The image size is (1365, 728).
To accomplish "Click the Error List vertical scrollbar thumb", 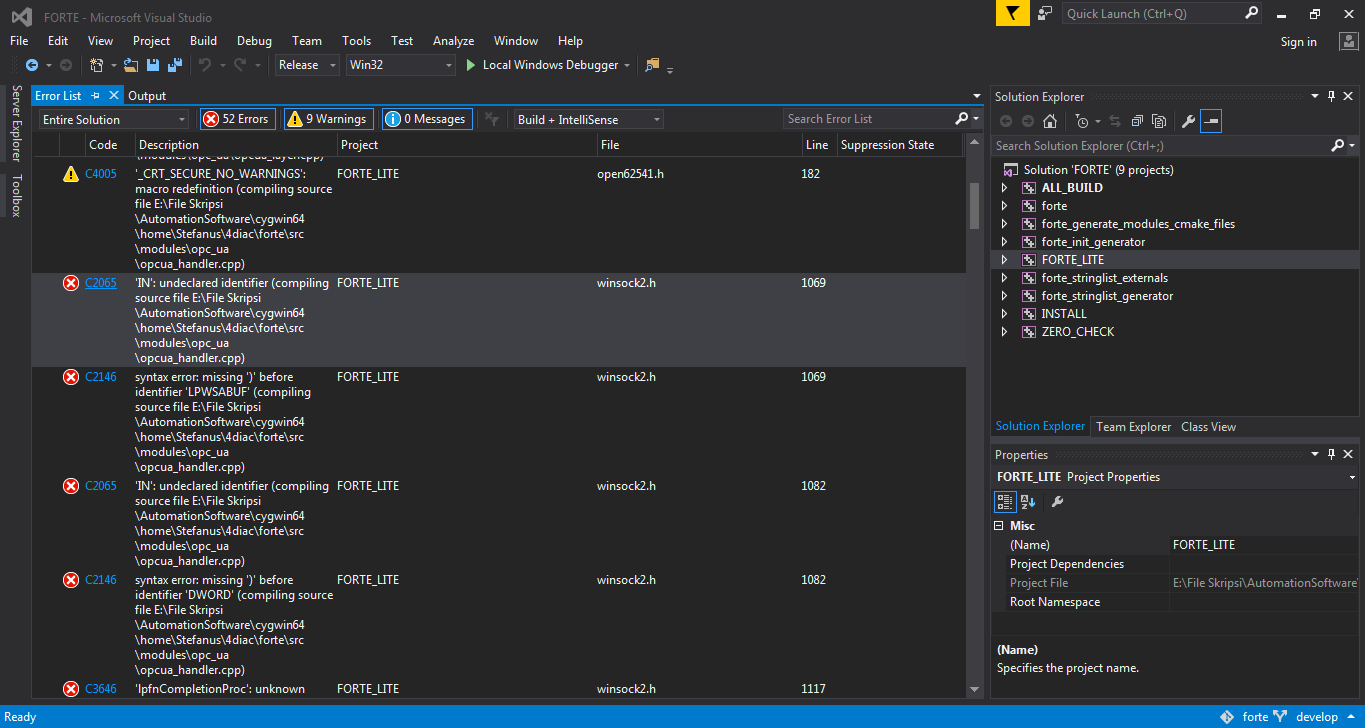I will (x=974, y=206).
